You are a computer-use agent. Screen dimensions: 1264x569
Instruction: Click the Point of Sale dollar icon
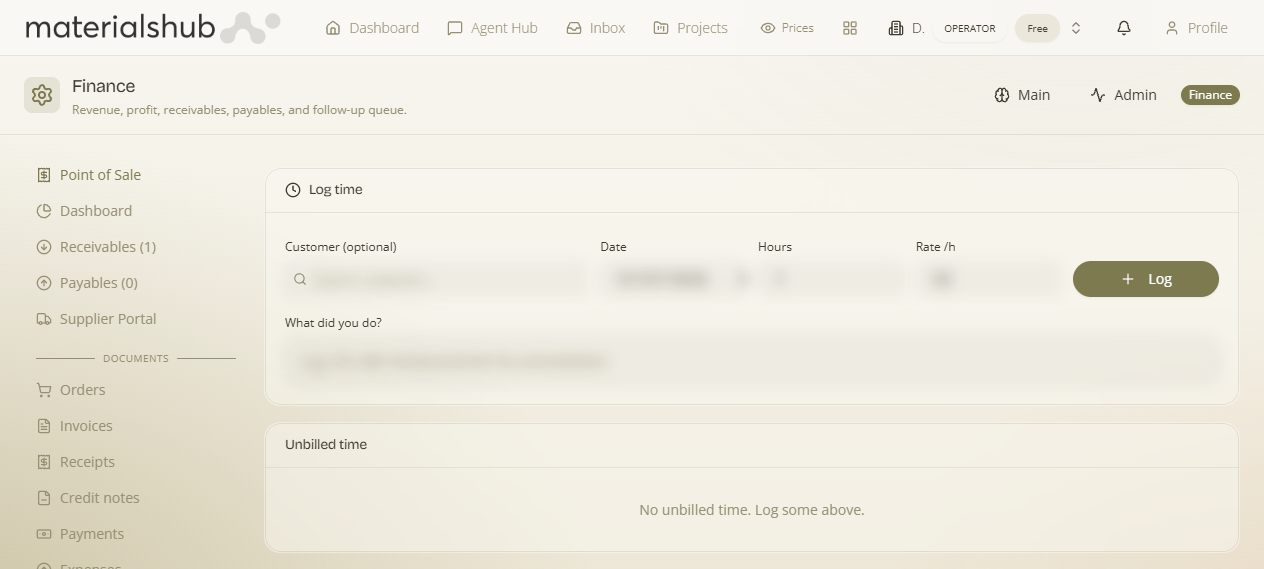44,175
